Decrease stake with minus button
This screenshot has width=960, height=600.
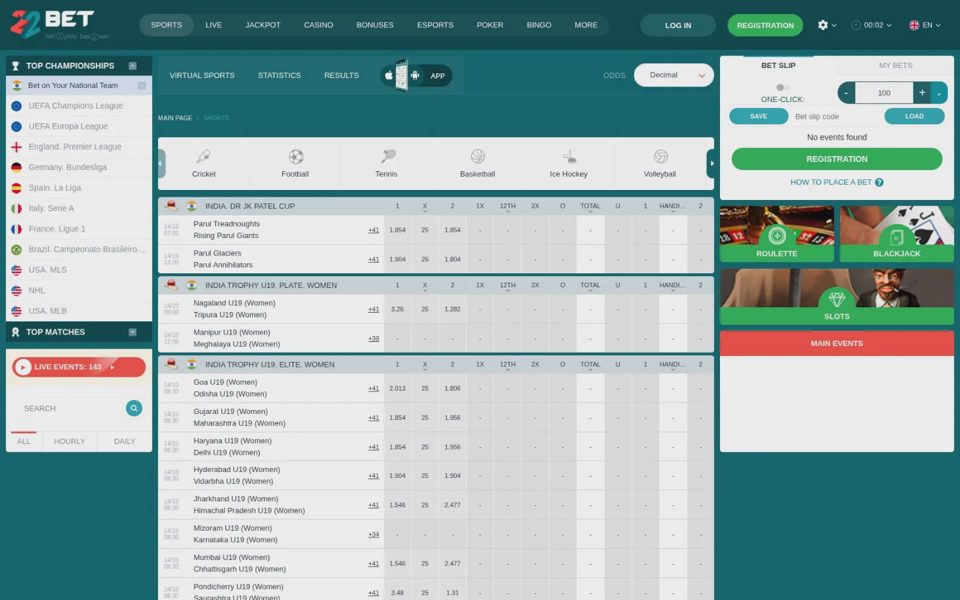pos(846,93)
